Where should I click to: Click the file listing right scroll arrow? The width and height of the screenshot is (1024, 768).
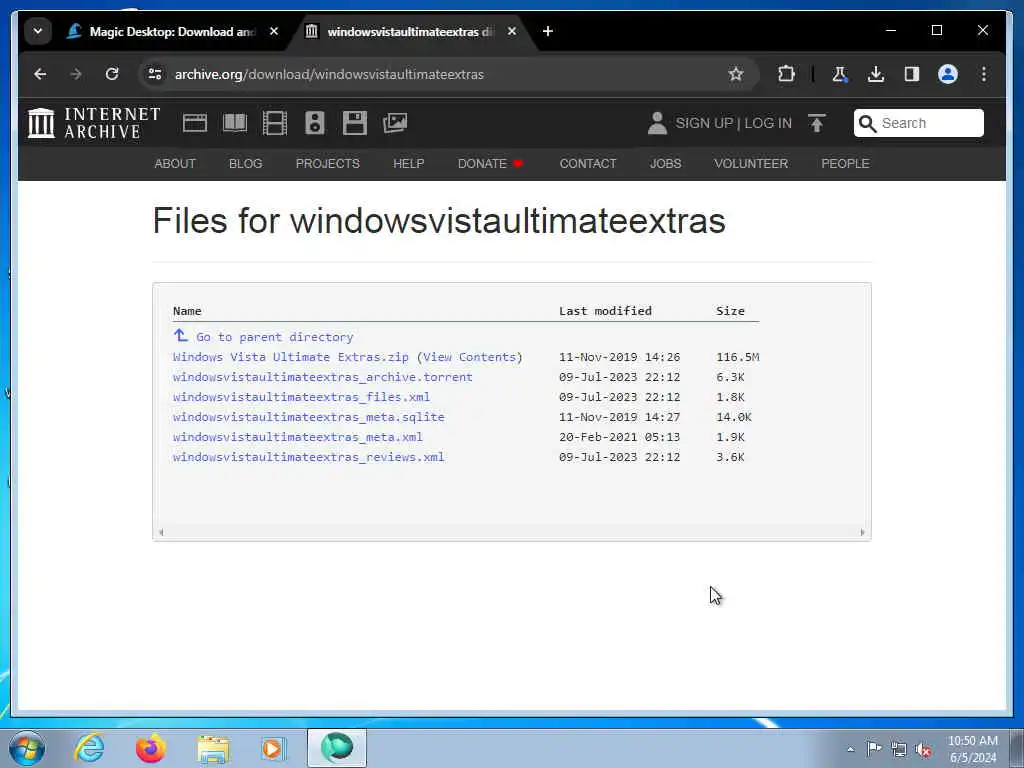(x=863, y=532)
